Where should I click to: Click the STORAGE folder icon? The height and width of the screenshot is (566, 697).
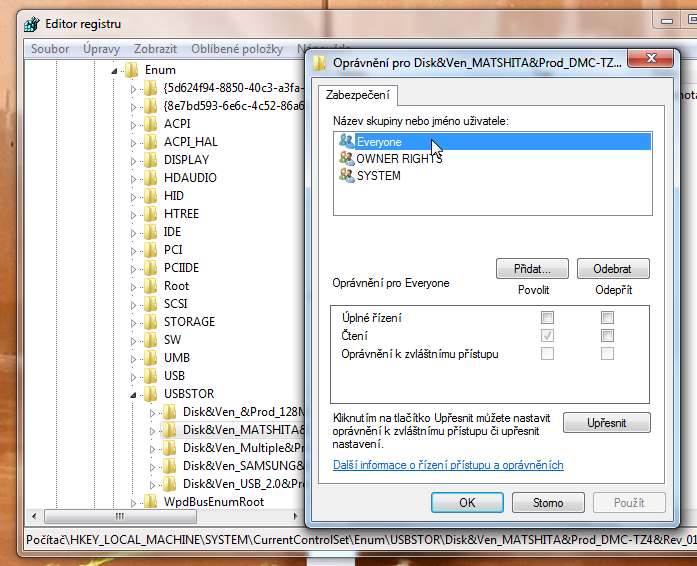(x=151, y=322)
